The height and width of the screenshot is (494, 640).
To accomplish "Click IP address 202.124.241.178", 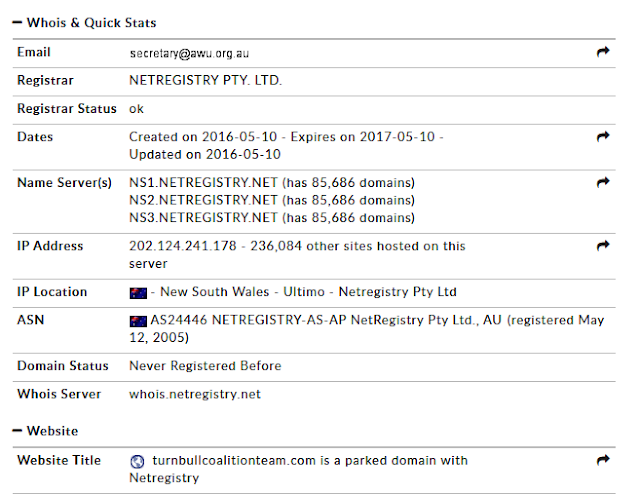I will [183, 246].
